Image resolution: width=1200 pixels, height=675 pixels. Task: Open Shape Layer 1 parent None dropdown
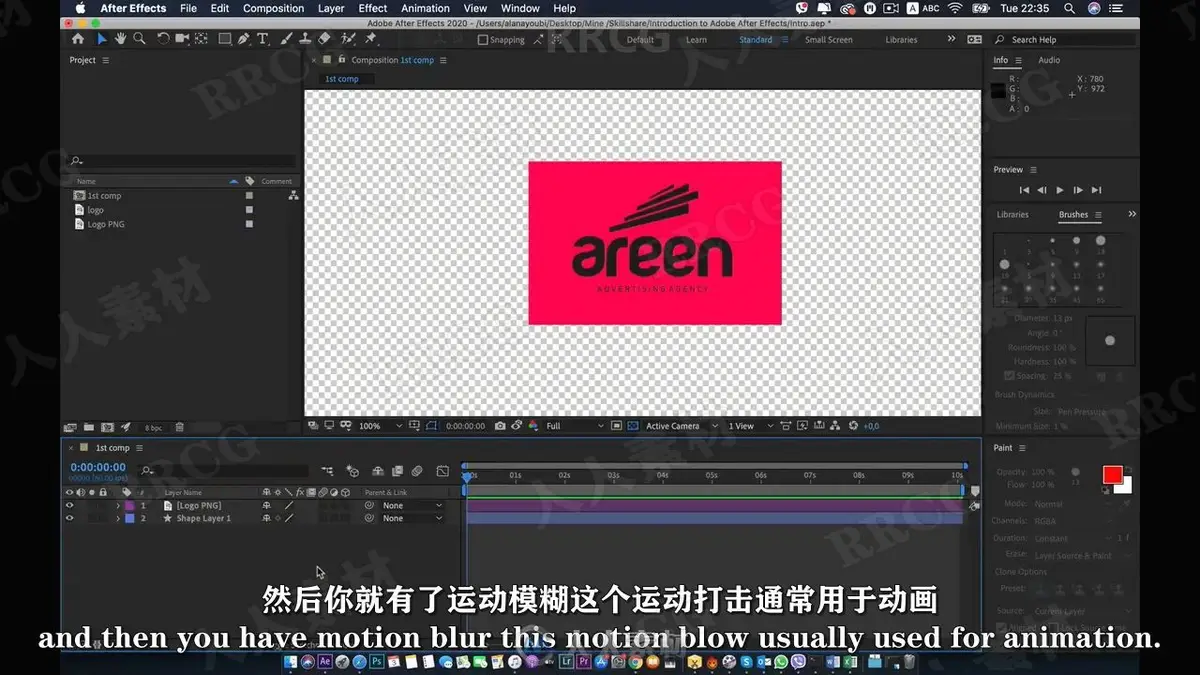[412, 519]
